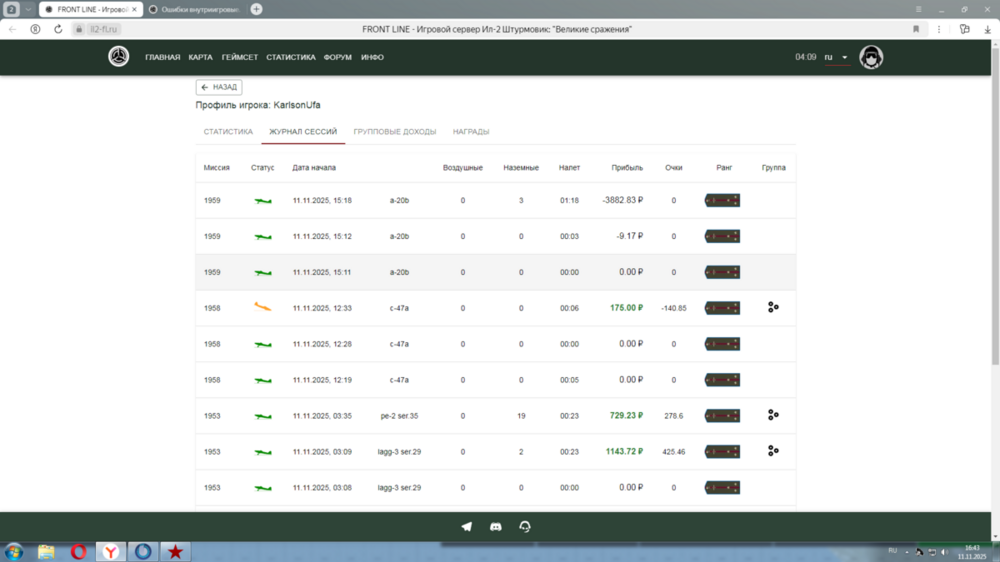
Task: Expand the ru language dropdown
Action: coord(836,57)
